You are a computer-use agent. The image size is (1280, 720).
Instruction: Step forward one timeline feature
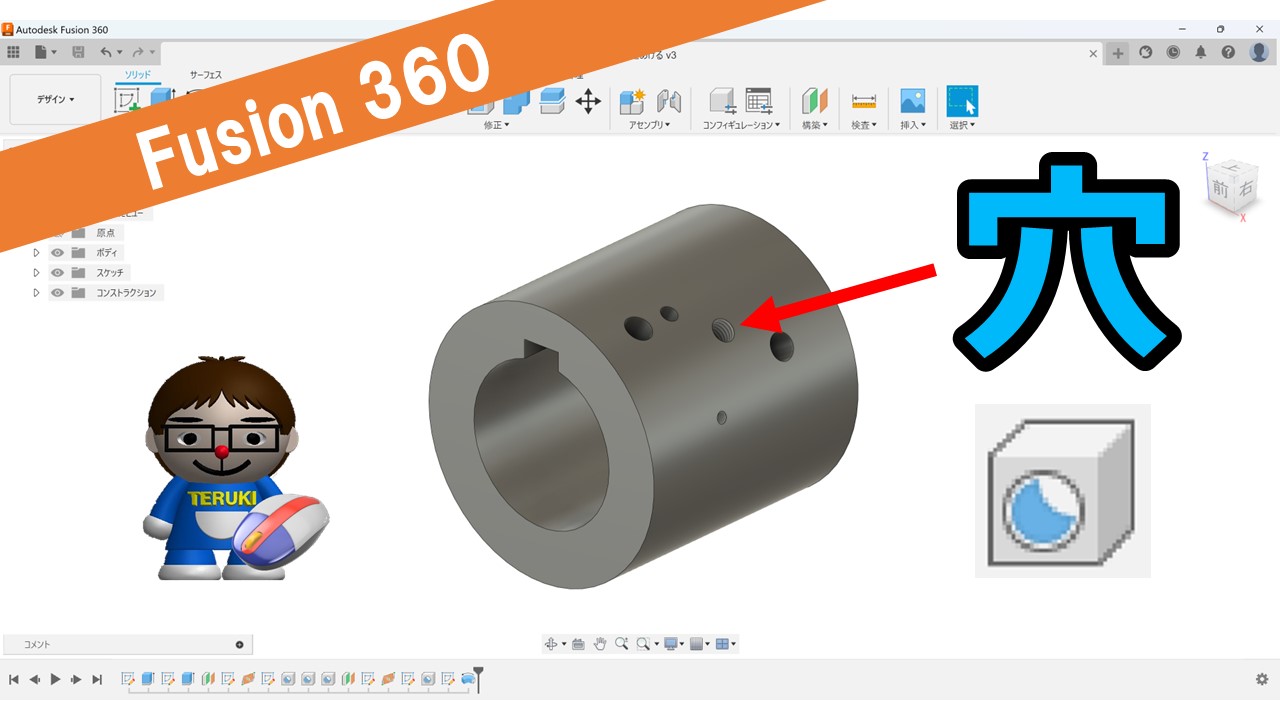[76, 679]
